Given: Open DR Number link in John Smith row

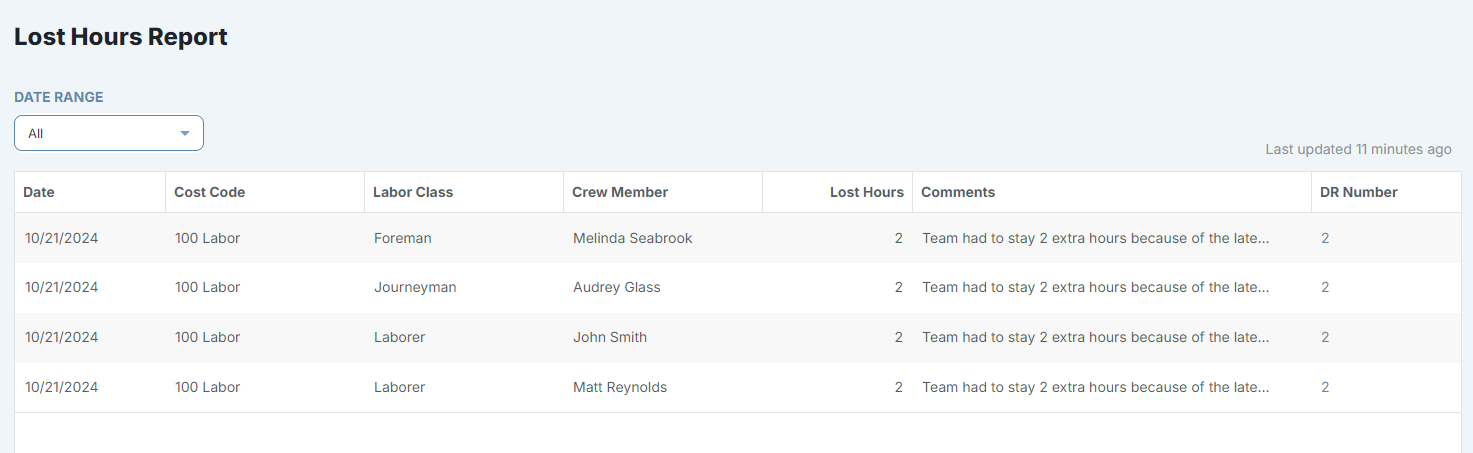Looking at the screenshot, I should coord(1325,337).
